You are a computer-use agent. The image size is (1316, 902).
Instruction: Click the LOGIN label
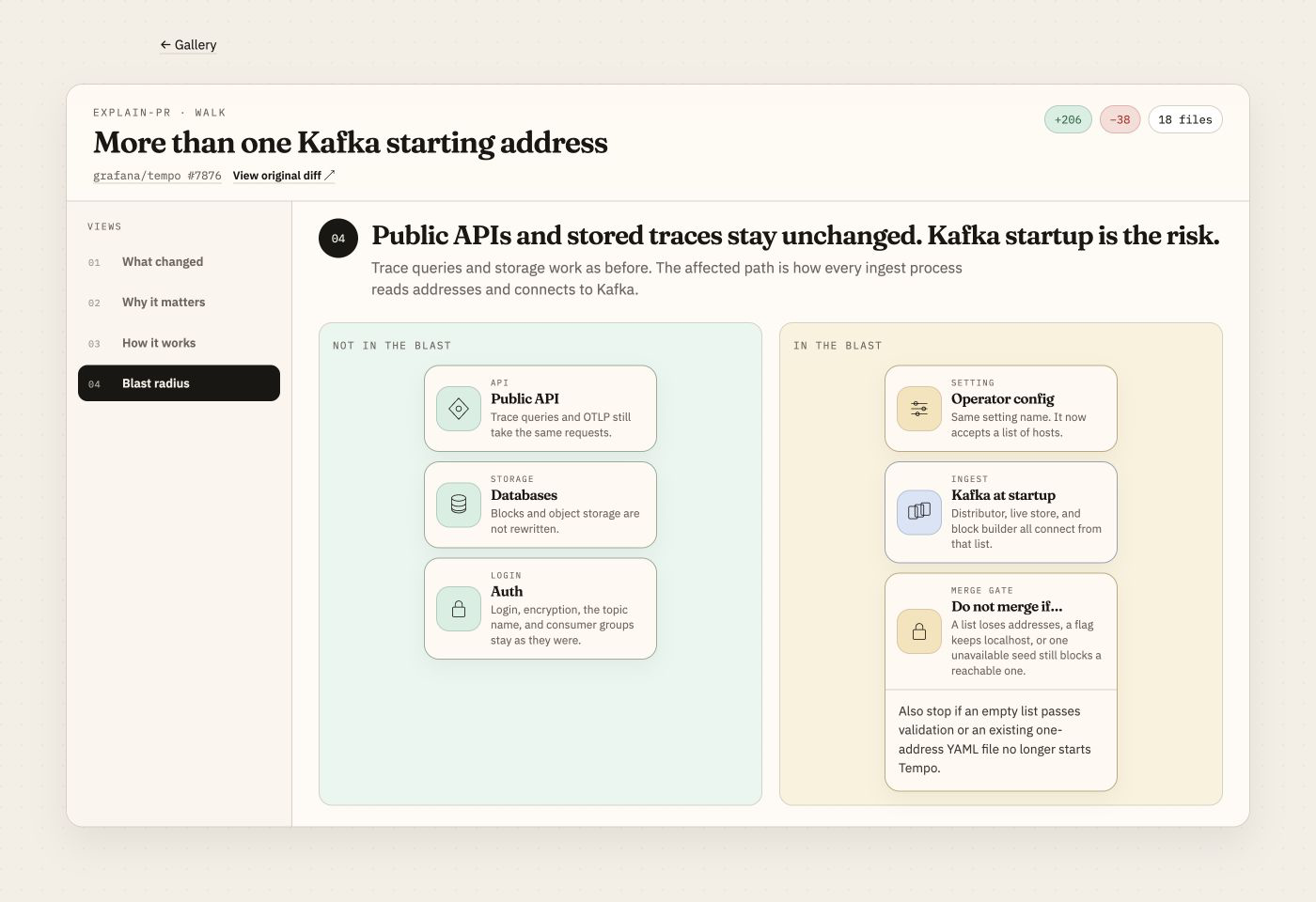[506, 576]
